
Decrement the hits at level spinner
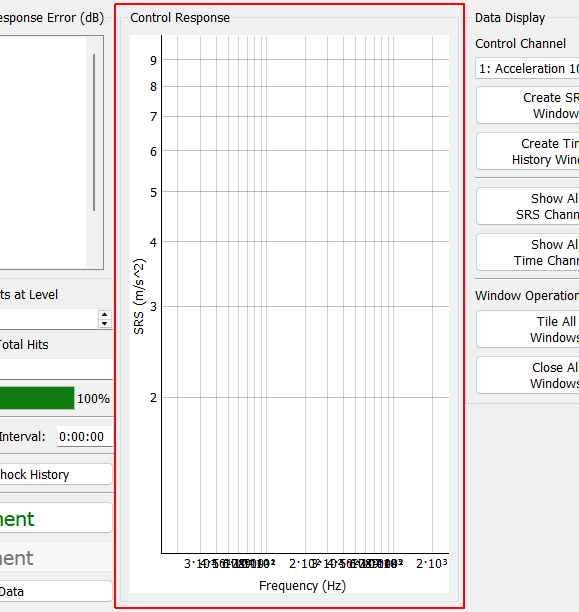tap(104, 323)
